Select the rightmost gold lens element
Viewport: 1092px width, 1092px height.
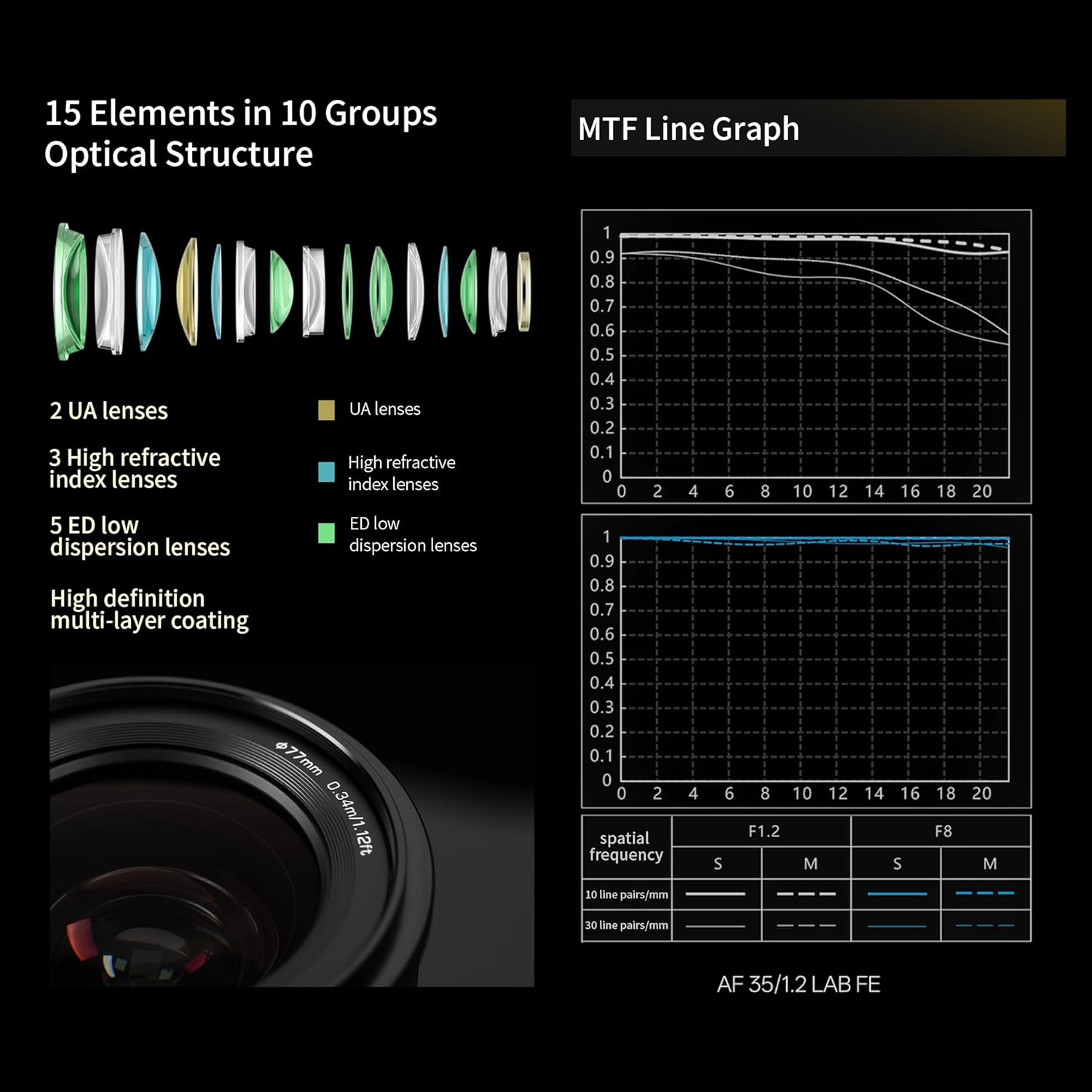tap(523, 292)
